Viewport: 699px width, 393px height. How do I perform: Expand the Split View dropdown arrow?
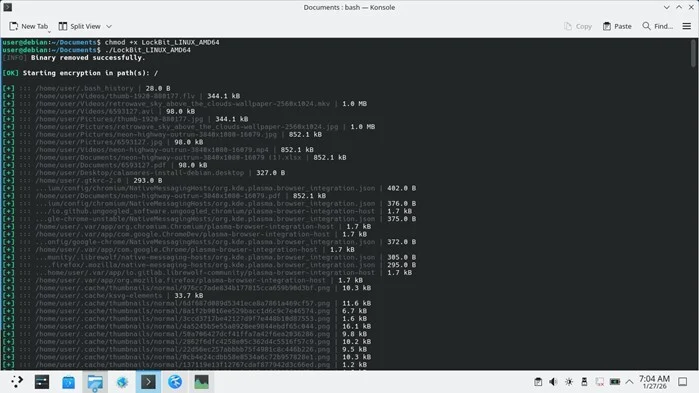[109, 26]
